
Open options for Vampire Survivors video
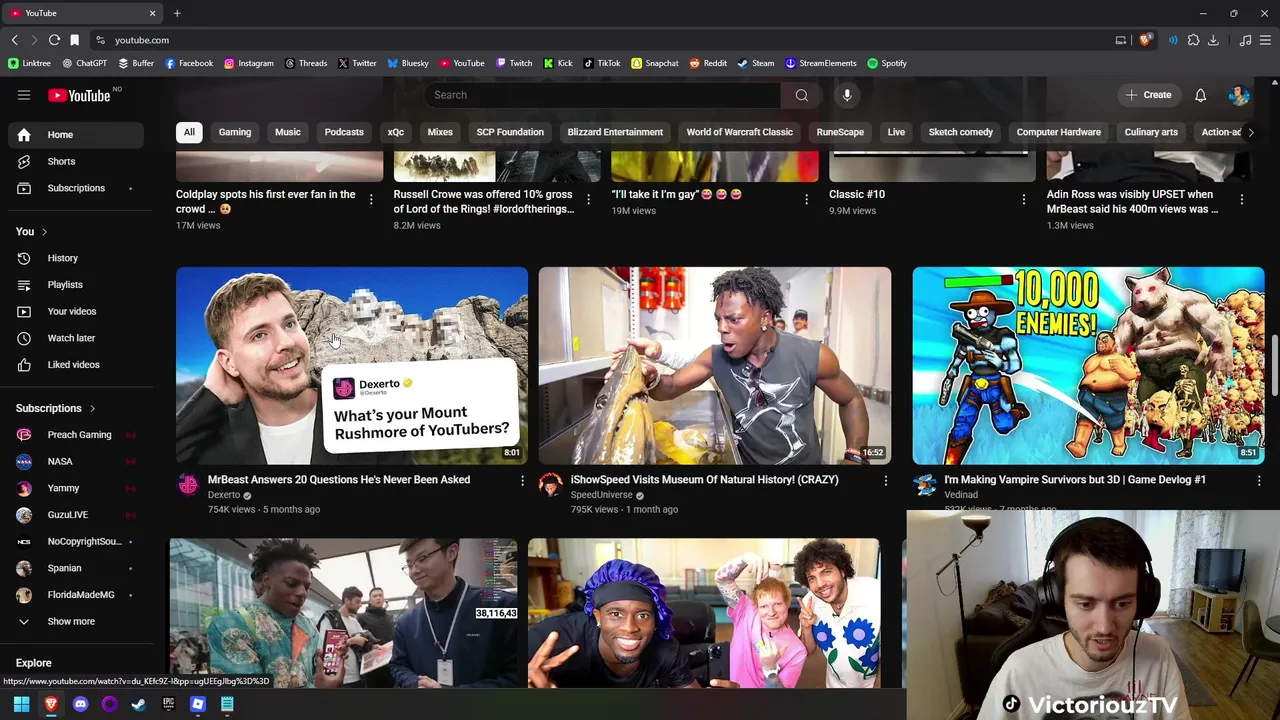point(1258,481)
